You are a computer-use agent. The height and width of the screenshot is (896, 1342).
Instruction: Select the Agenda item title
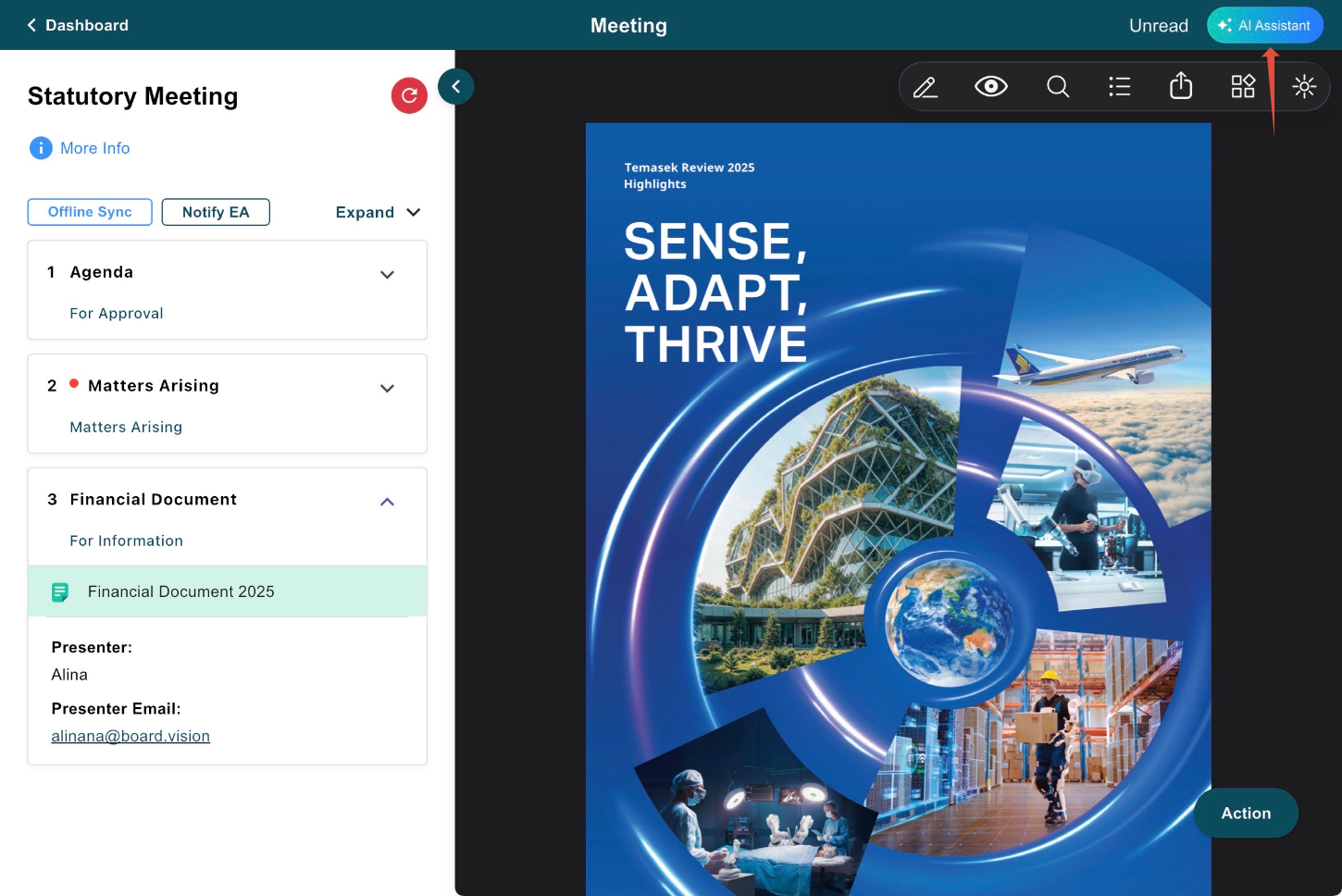102,272
